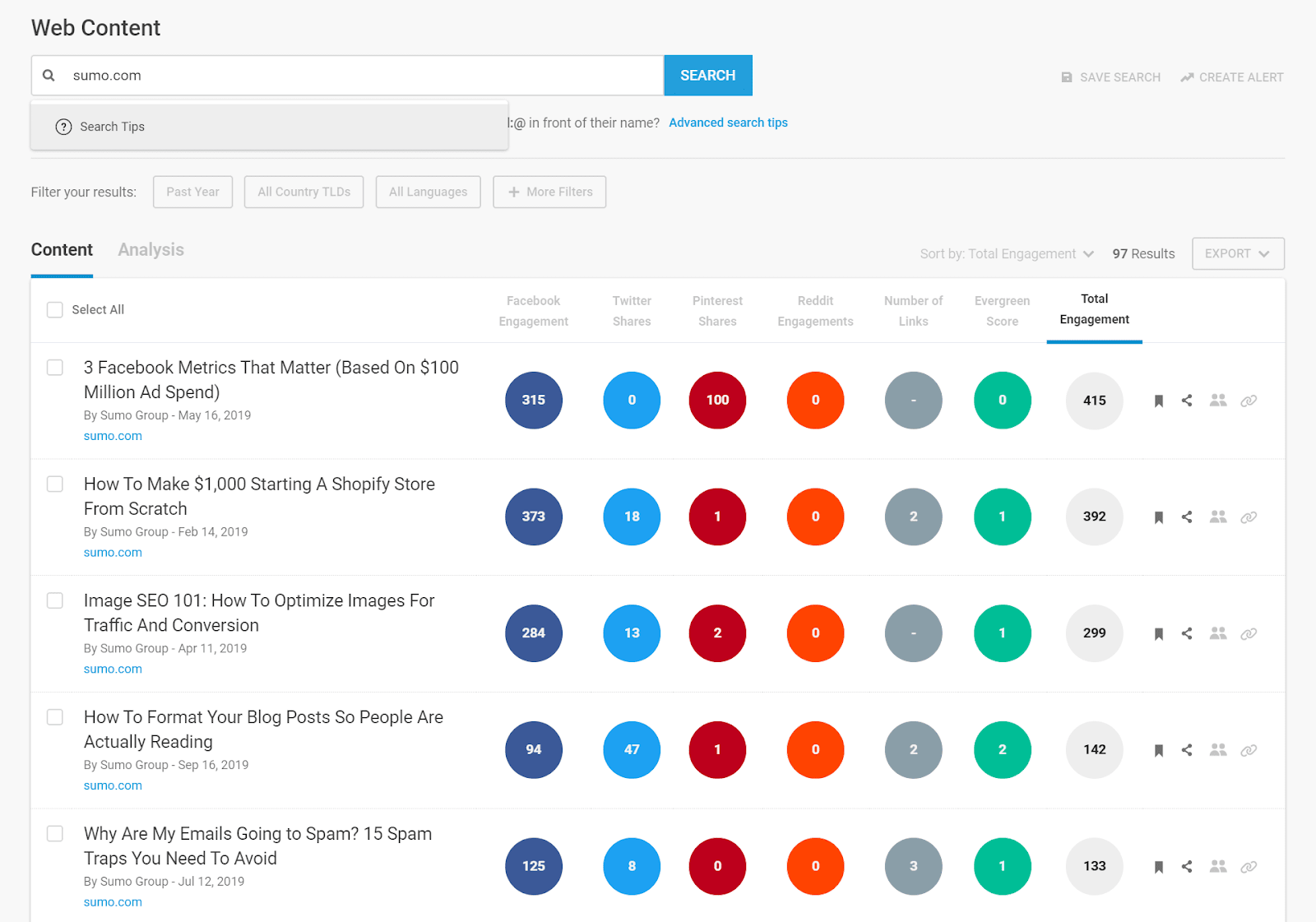Open the How To Format Your Blog Posts title
This screenshot has width=1316, height=922.
point(263,730)
